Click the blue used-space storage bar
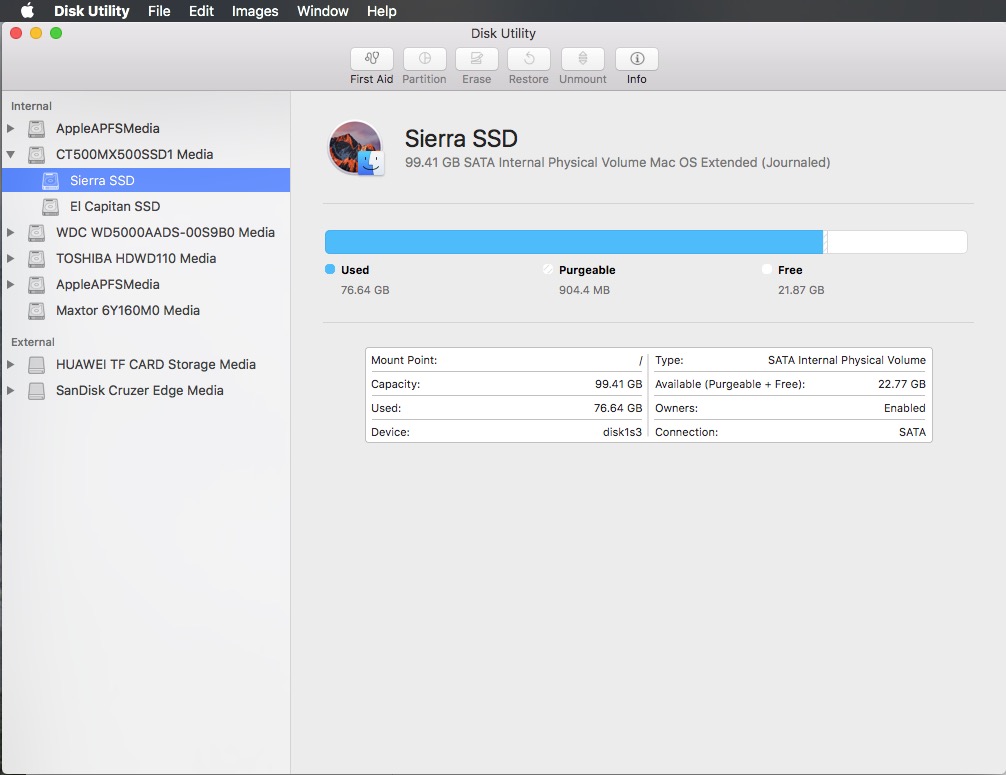Image resolution: width=1006 pixels, height=775 pixels. [573, 242]
